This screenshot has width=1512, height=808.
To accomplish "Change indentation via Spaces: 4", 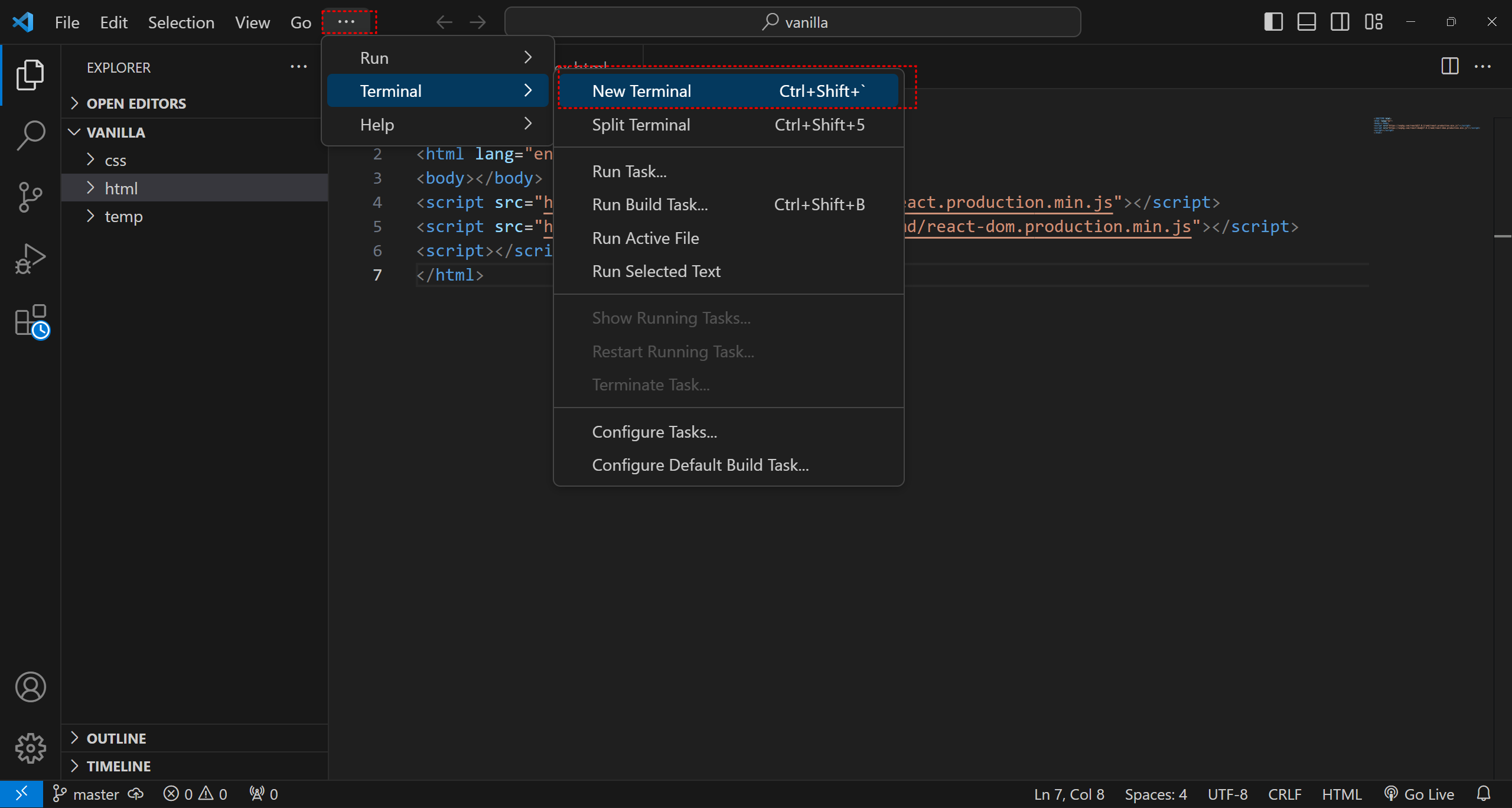I will click(x=1156, y=794).
